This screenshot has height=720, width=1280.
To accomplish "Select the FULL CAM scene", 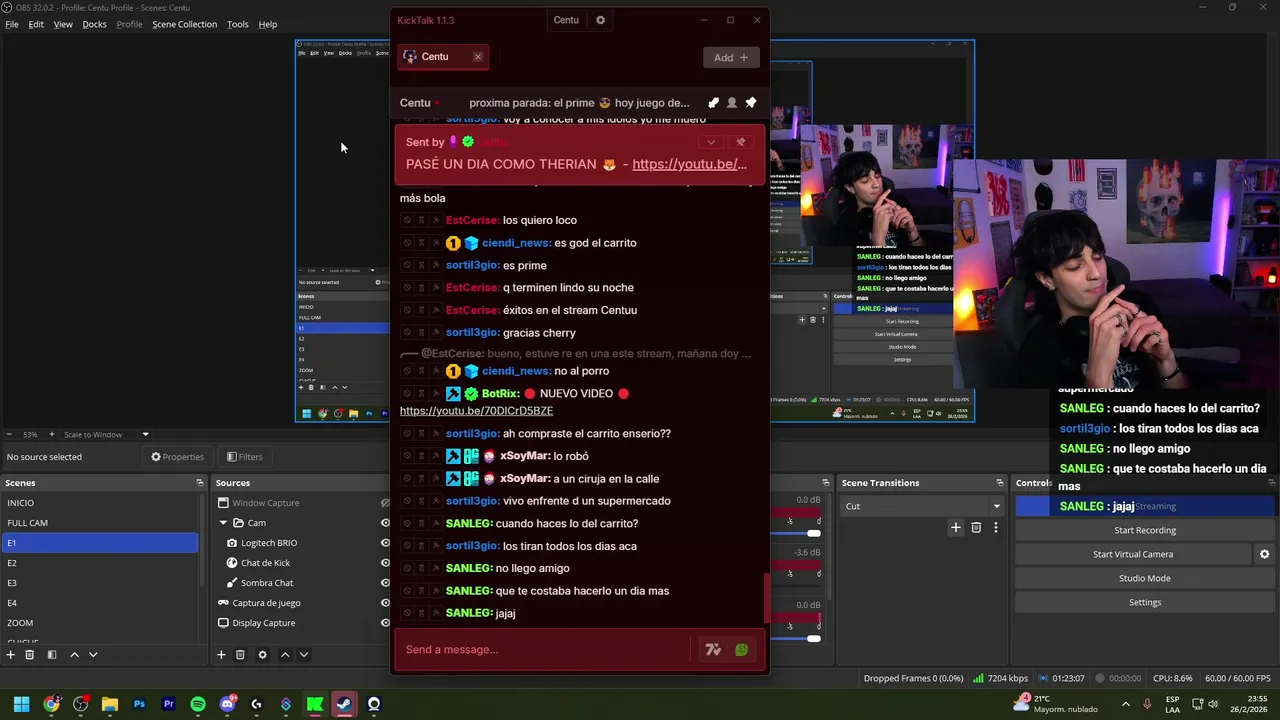I will [x=100, y=523].
